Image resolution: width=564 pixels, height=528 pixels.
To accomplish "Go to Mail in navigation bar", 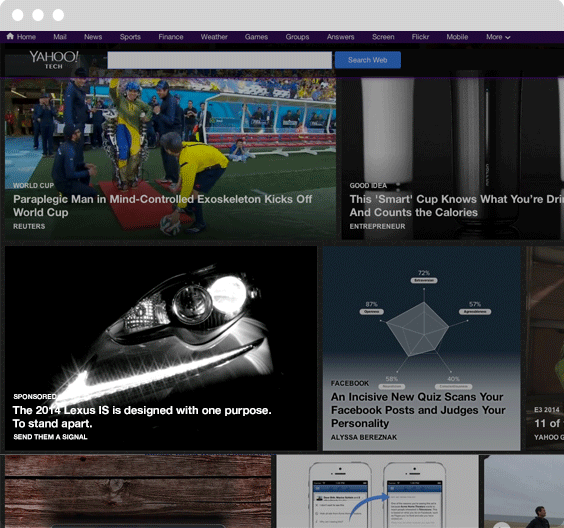I will (60, 37).
